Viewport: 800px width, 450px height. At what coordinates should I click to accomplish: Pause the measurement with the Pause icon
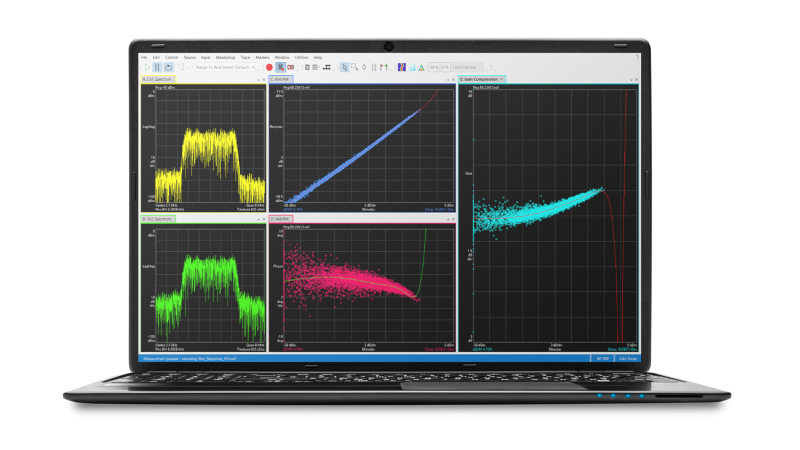pos(155,67)
